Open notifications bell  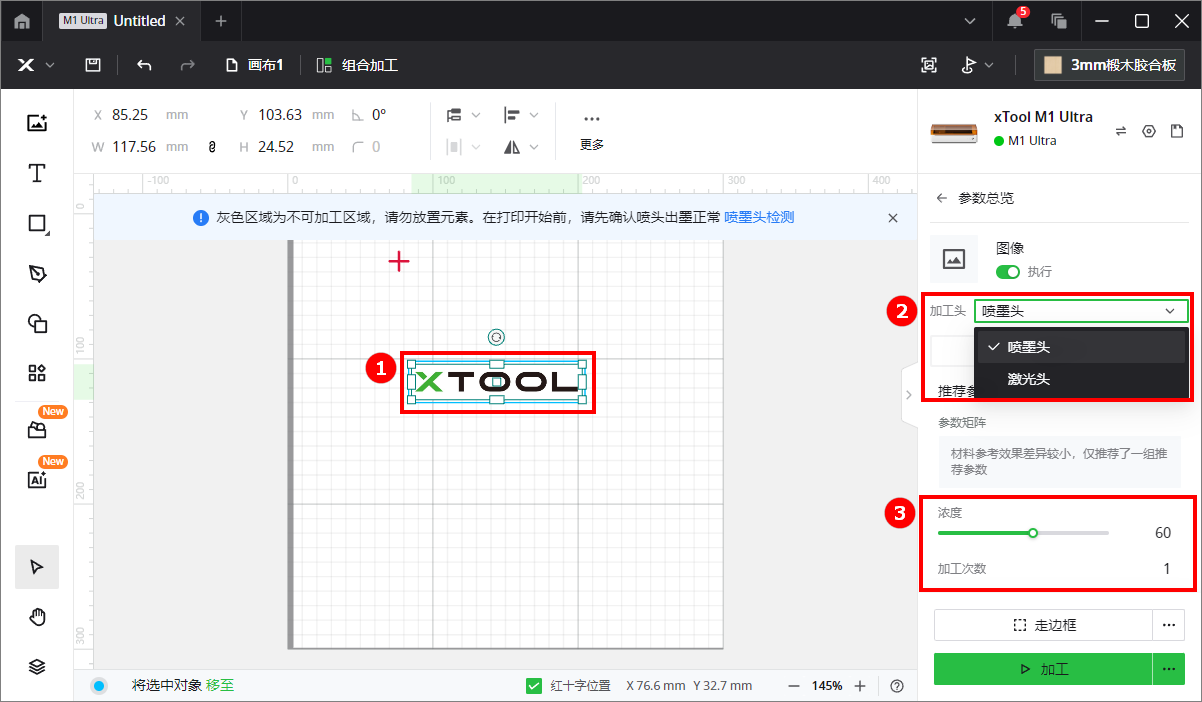click(x=1015, y=21)
